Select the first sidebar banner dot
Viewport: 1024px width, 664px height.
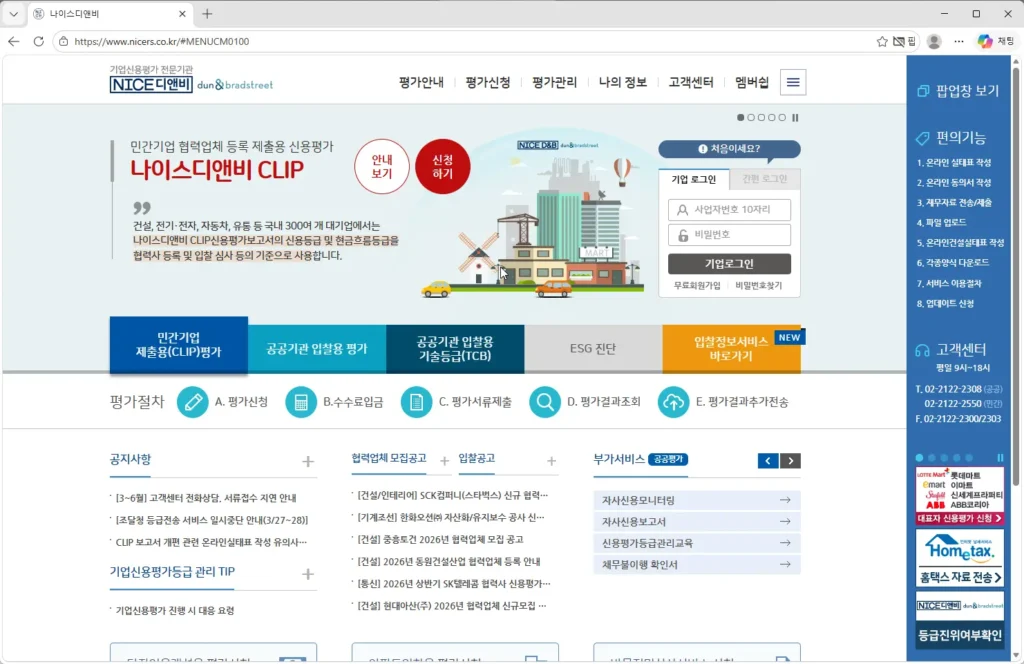(920, 458)
